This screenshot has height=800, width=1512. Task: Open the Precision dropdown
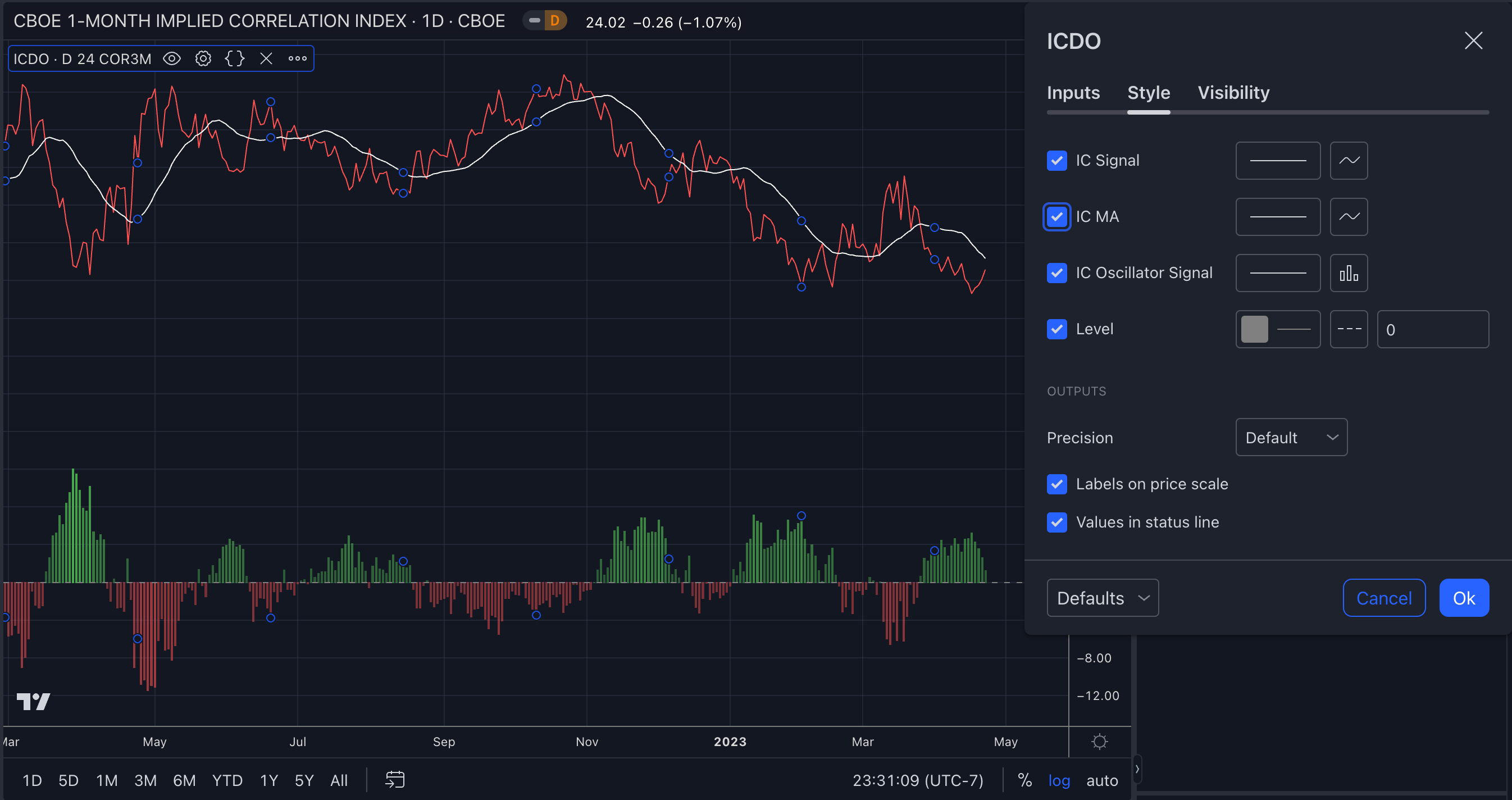1291,437
